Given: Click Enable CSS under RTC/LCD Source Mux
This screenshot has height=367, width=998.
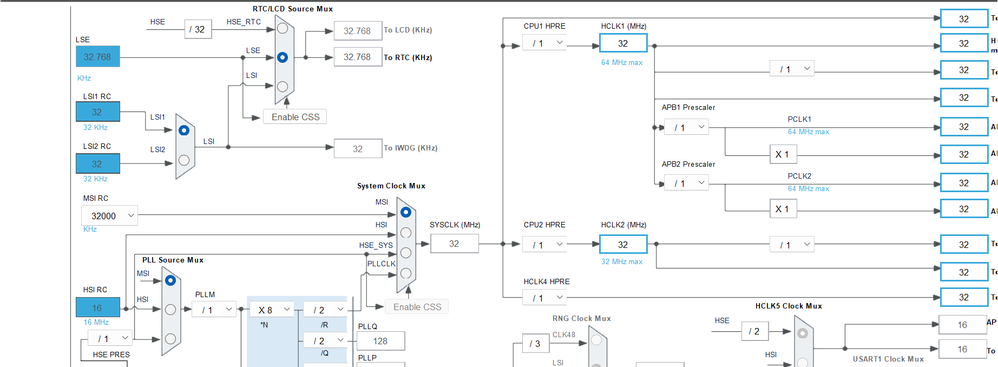Looking at the screenshot, I should click(295, 116).
